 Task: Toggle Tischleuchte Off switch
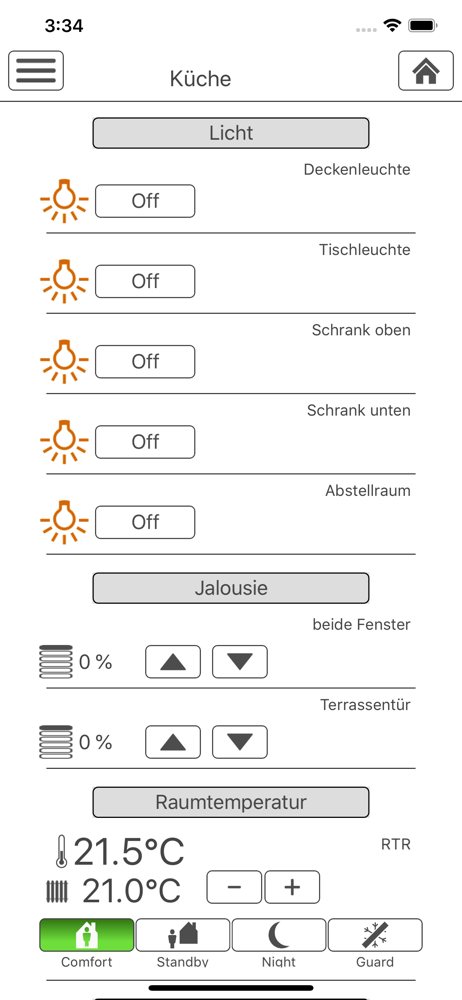(145, 281)
